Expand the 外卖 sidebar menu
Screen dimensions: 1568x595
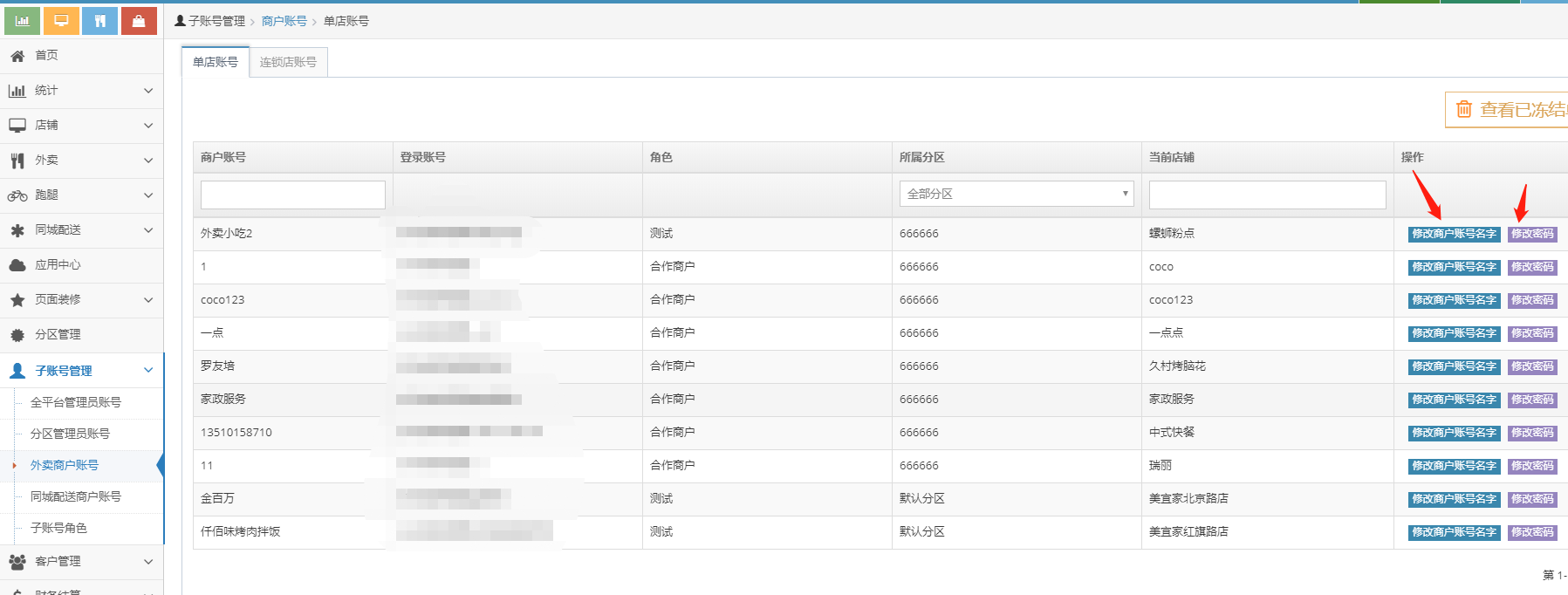[x=81, y=161]
